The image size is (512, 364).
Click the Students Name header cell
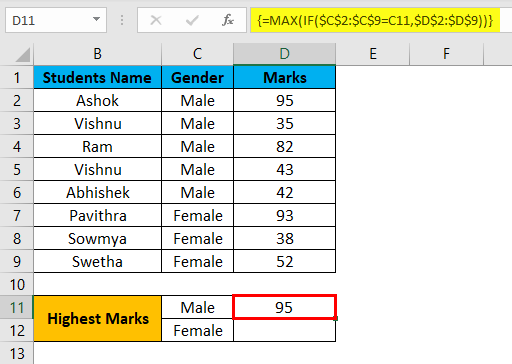(97, 77)
